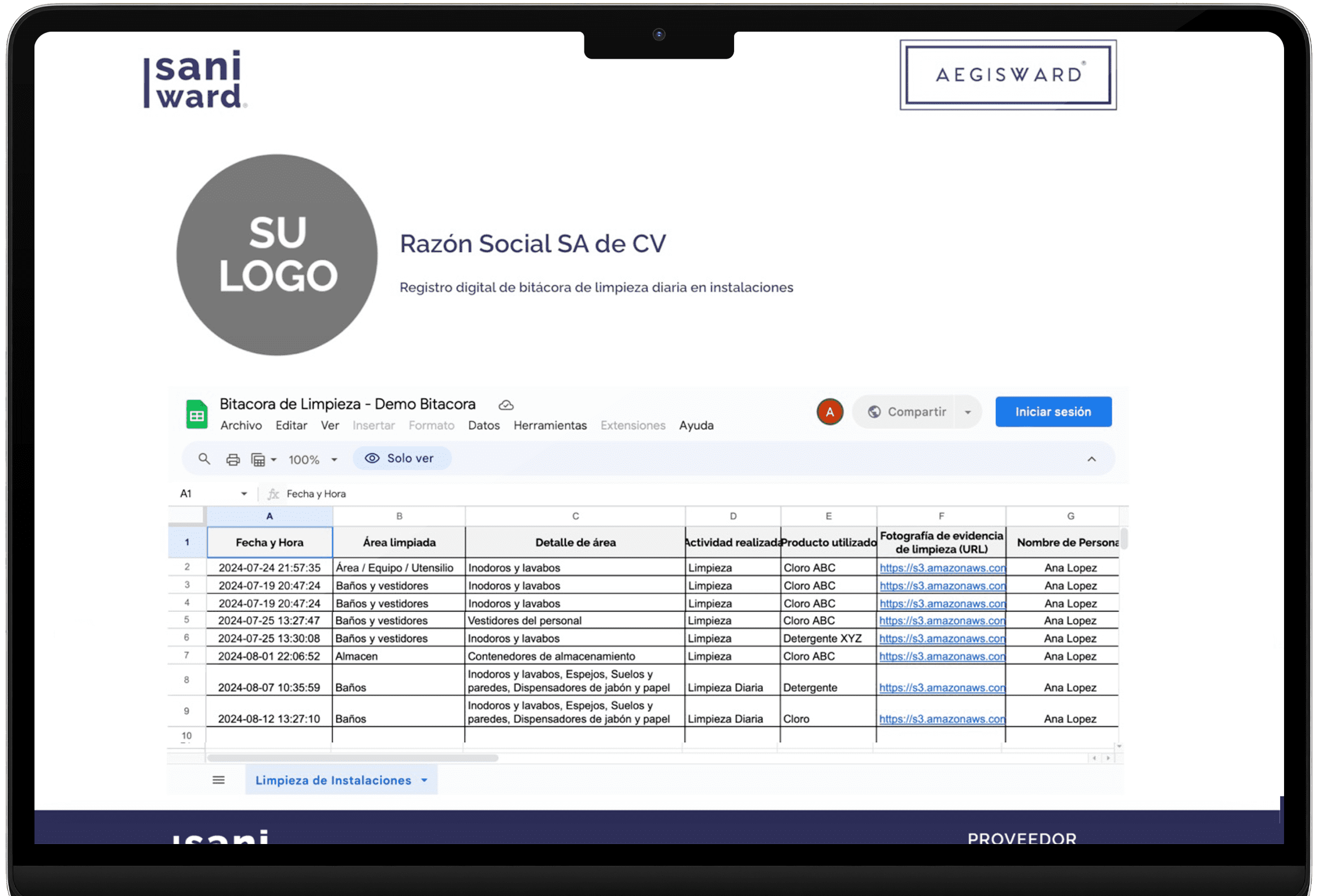
Task: Click the cloud save status icon
Action: [x=506, y=405]
